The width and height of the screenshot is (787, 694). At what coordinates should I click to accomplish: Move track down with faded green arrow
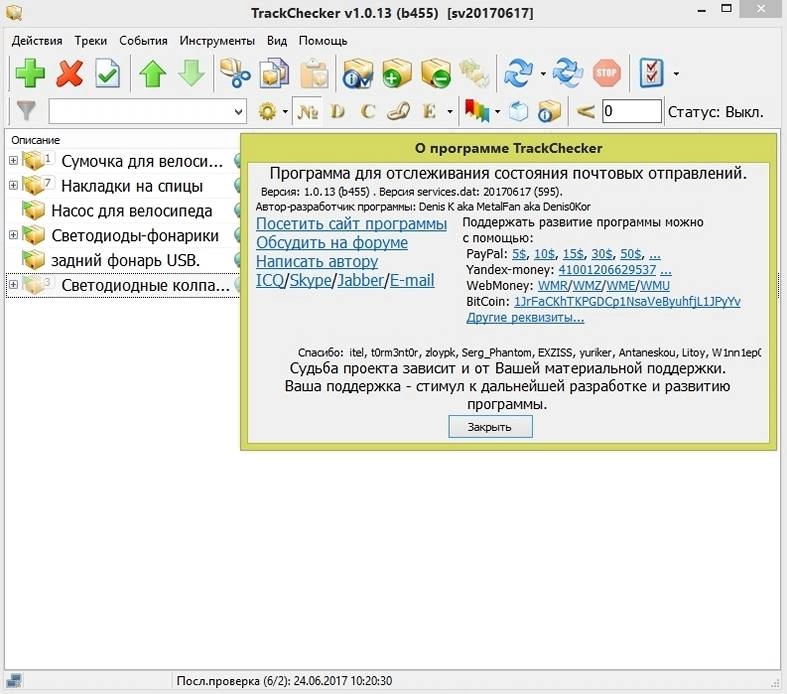[x=191, y=74]
